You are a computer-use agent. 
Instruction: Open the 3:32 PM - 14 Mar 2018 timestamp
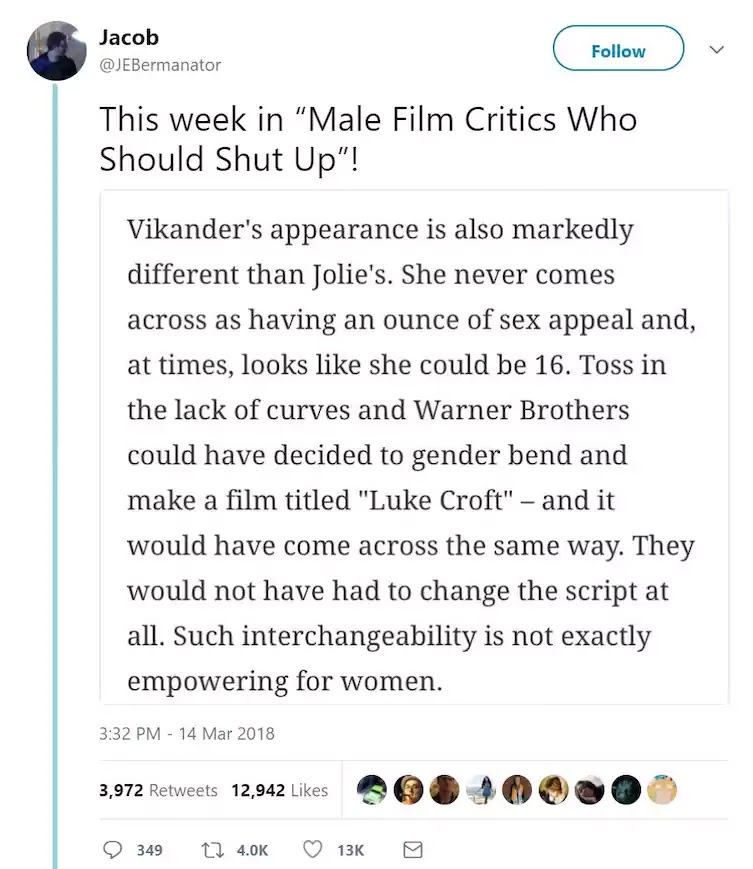click(187, 733)
